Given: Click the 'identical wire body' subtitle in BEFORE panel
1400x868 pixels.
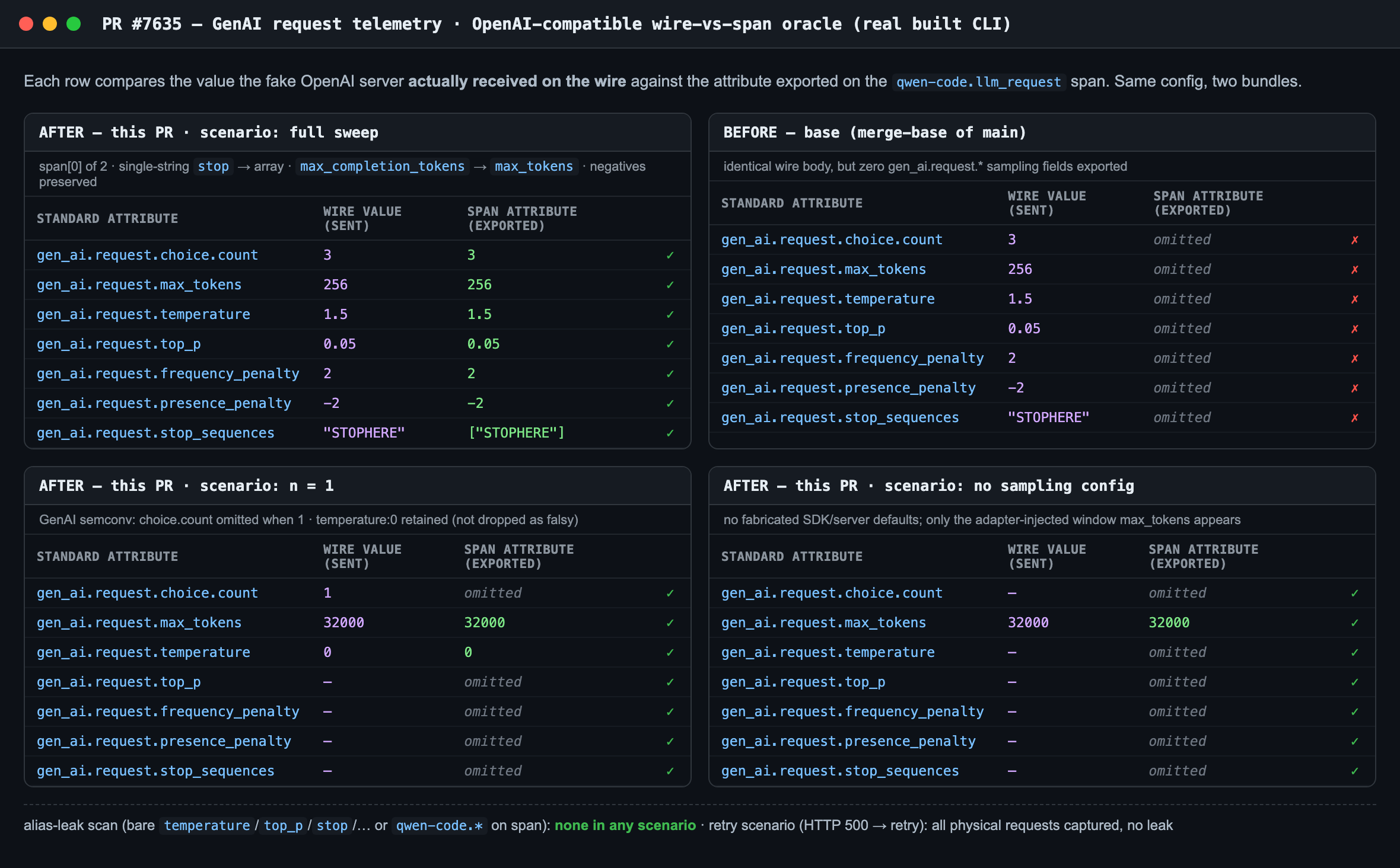Looking at the screenshot, I should tap(925, 167).
